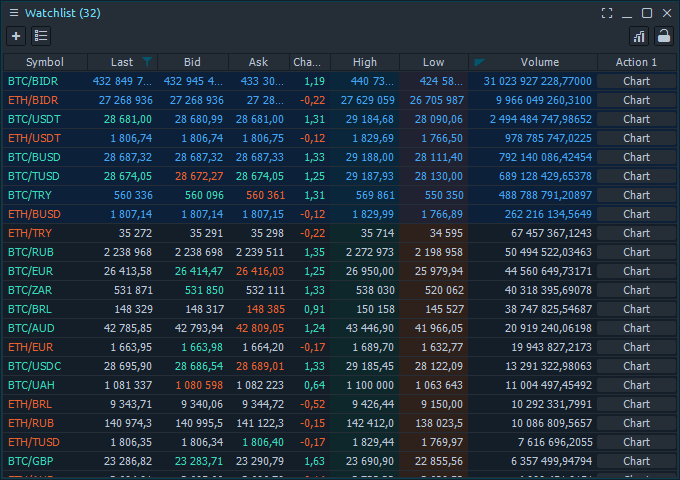Image resolution: width=680 pixels, height=480 pixels.
Task: Select the BTC/UAH symbol
Action: point(31,385)
